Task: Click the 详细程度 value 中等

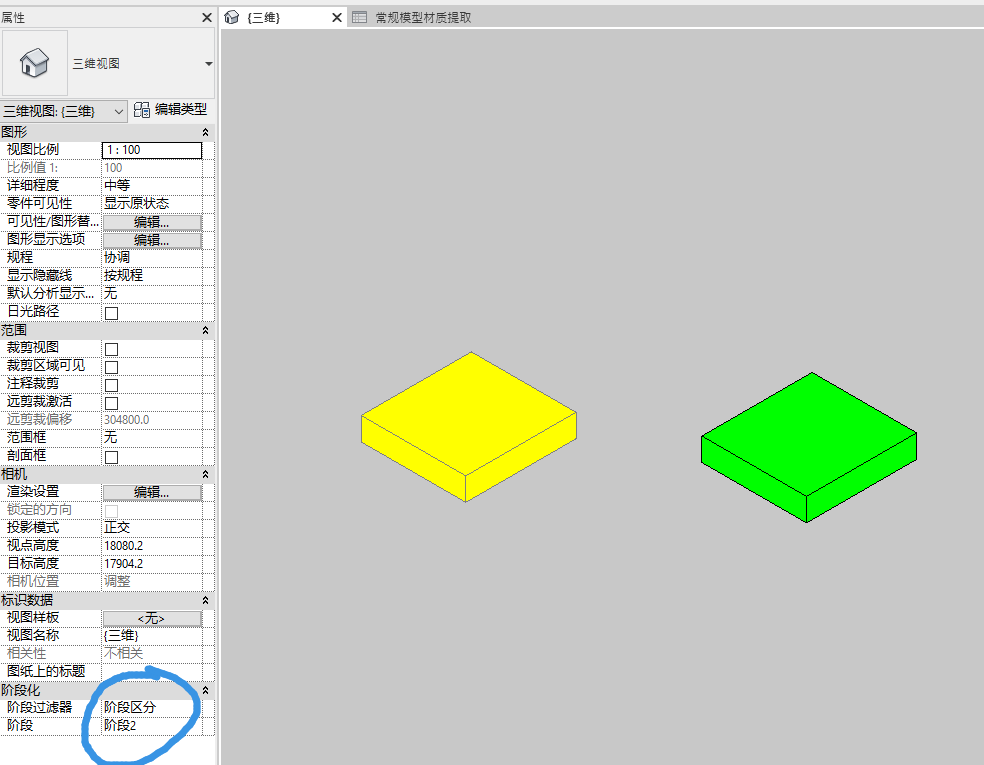Action: click(117, 186)
